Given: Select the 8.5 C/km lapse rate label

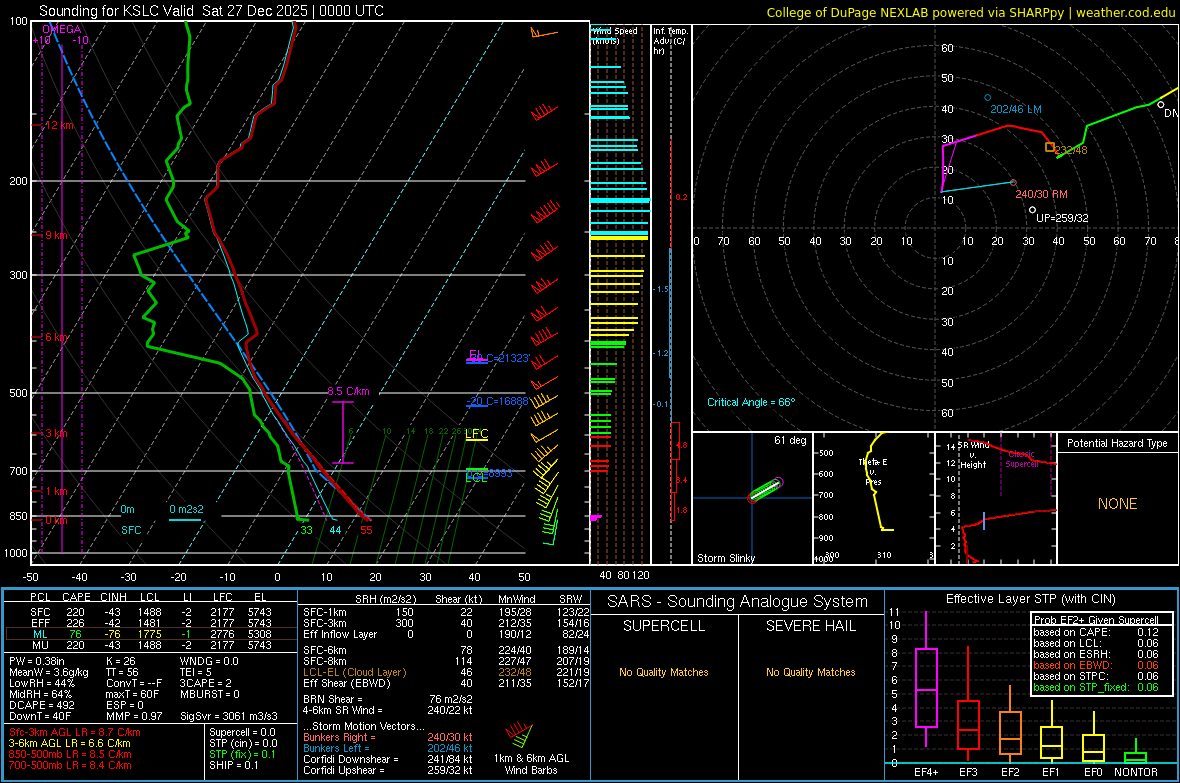Looking at the screenshot, I should (x=348, y=392).
